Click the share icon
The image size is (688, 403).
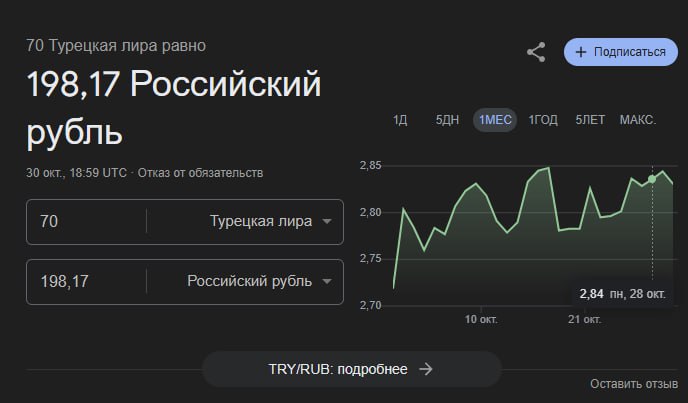[536, 52]
